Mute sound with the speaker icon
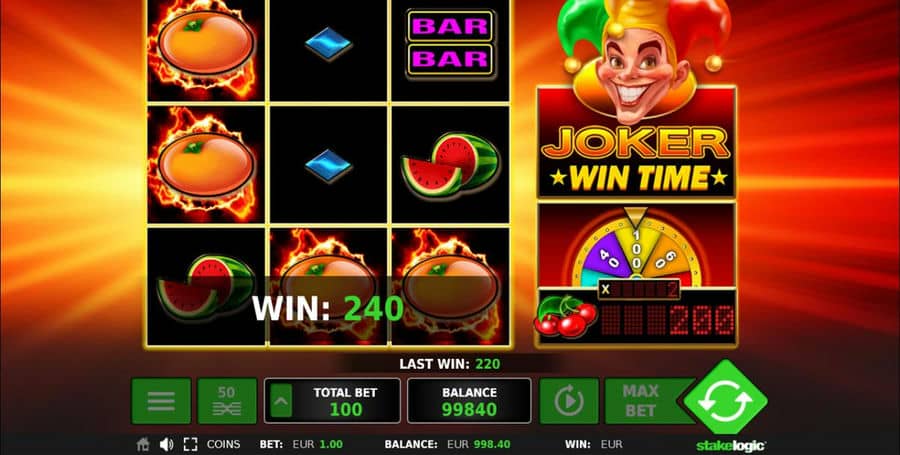The height and width of the screenshot is (455, 900). pyautogui.click(x=166, y=444)
